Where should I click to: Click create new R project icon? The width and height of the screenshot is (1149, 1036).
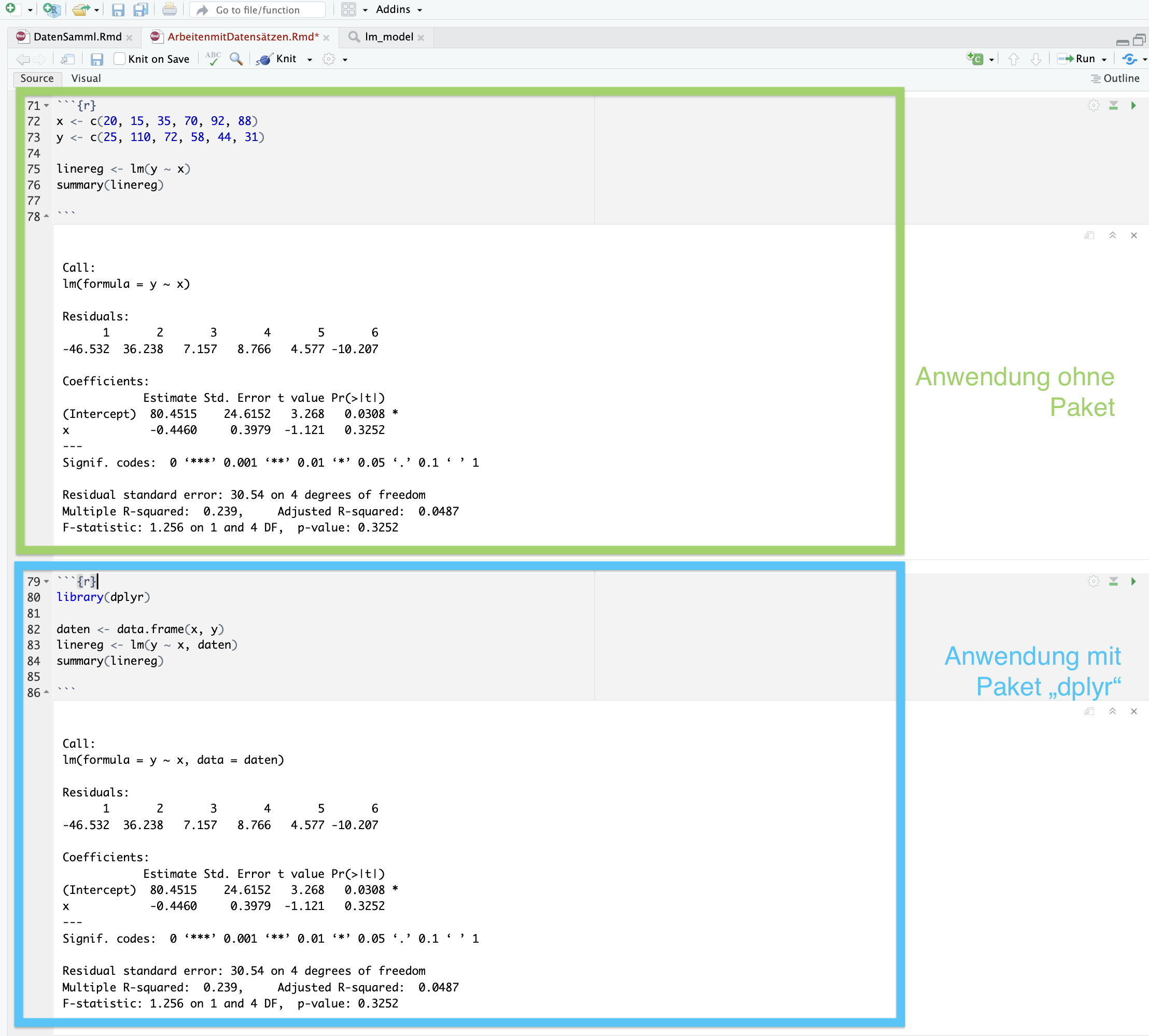pyautogui.click(x=51, y=10)
